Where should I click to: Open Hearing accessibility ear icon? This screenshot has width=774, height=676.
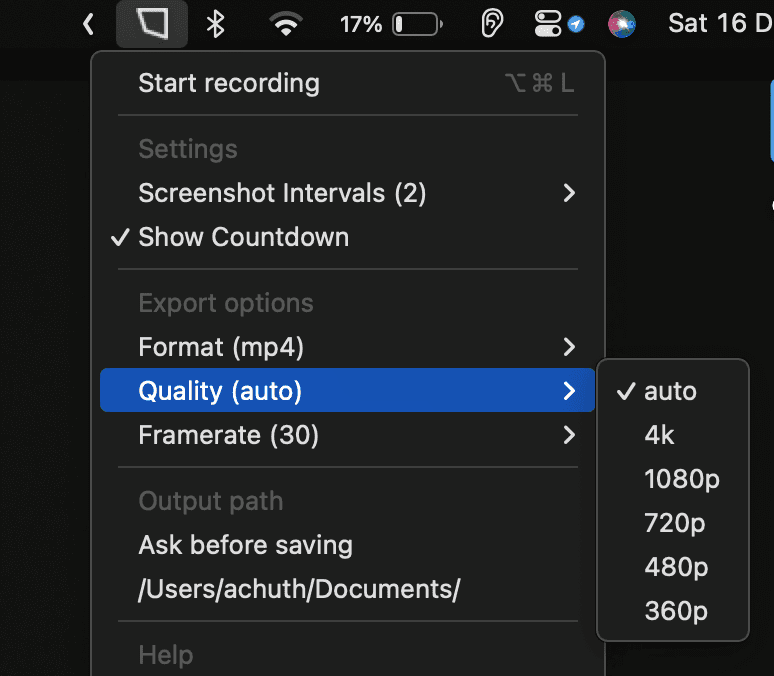click(492, 24)
